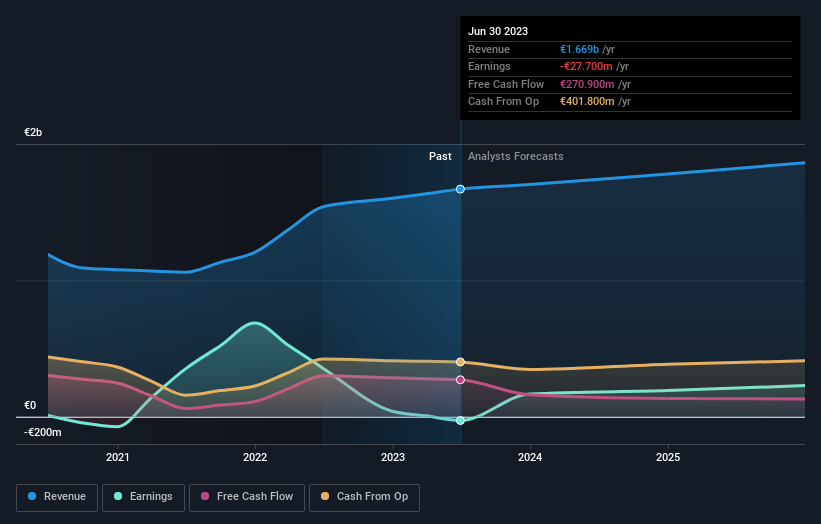Viewport: 821px width, 524px height.
Task: Click the teal Earnings data point marker
Action: pyautogui.click(x=460, y=420)
